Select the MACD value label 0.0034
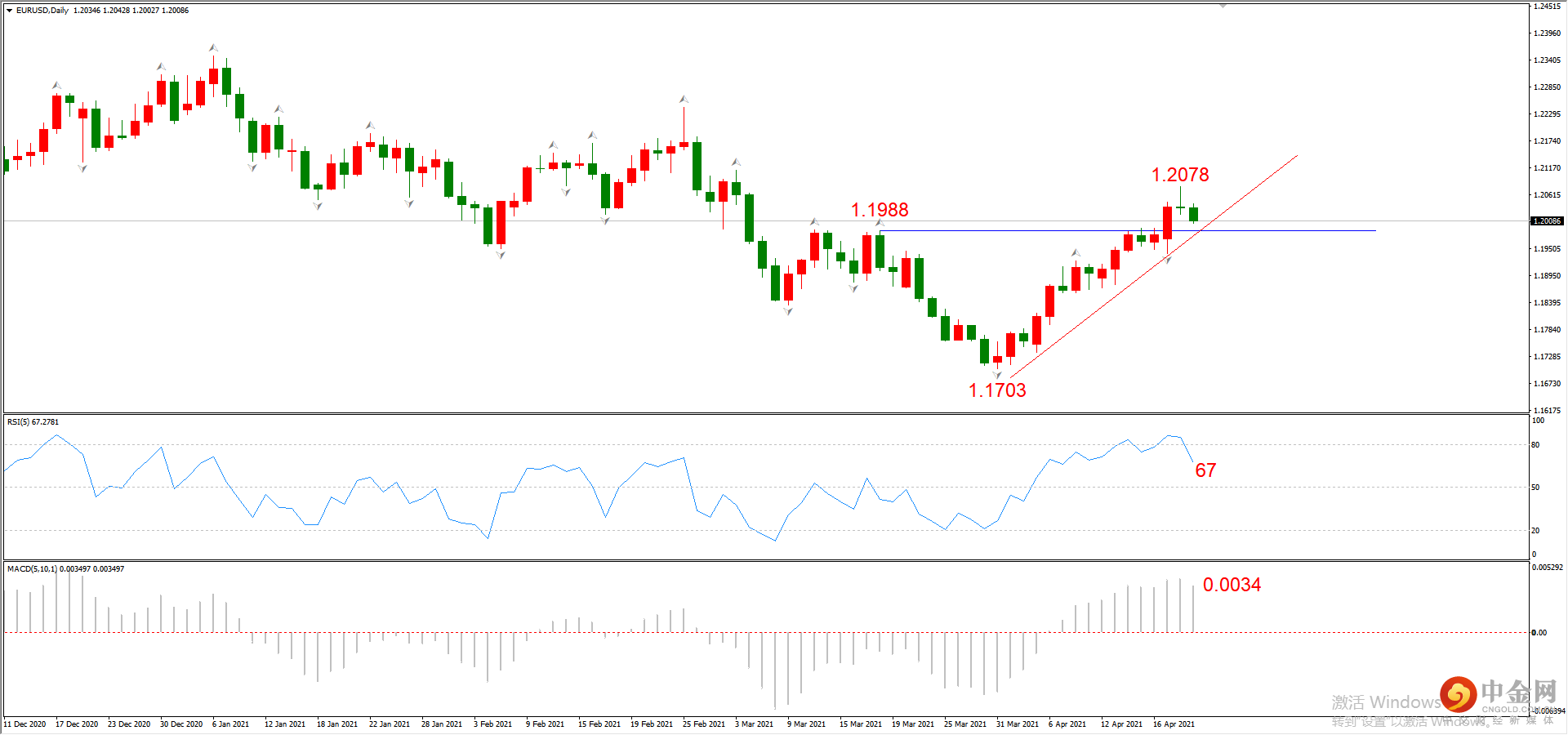The width and height of the screenshot is (1568, 735). (x=1232, y=585)
